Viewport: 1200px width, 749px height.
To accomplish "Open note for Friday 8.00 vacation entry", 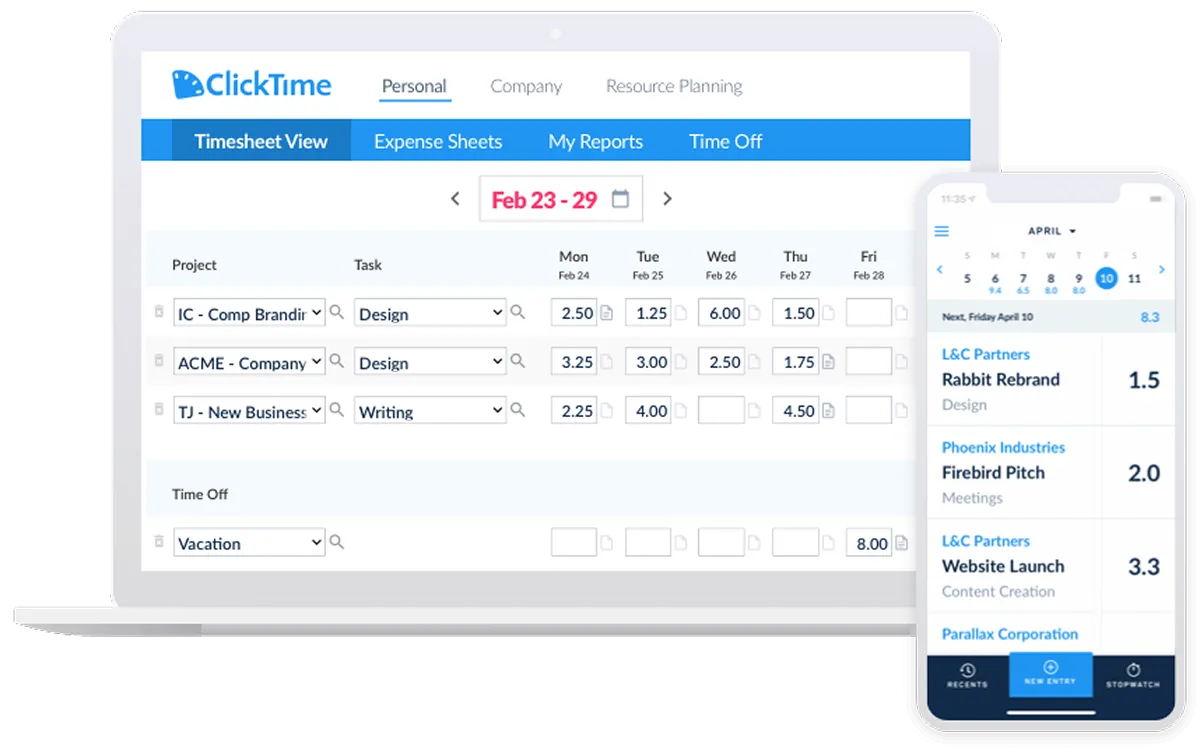I will (901, 543).
